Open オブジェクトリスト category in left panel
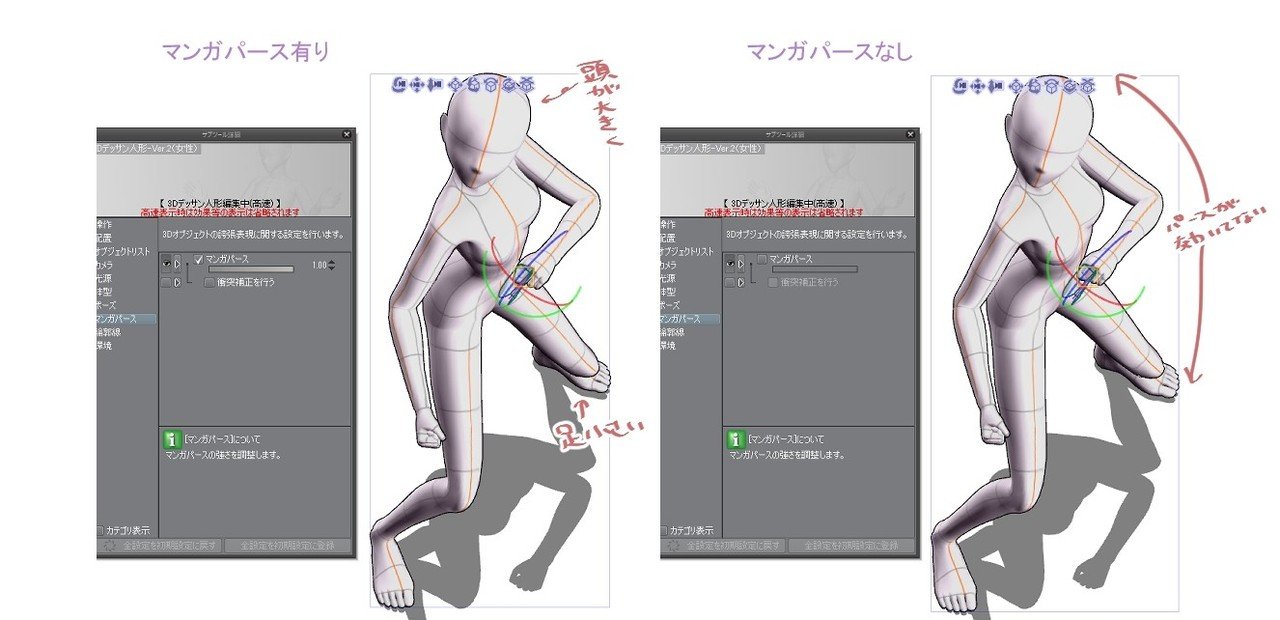Image resolution: width=1280 pixels, height=620 pixels. (x=124, y=251)
